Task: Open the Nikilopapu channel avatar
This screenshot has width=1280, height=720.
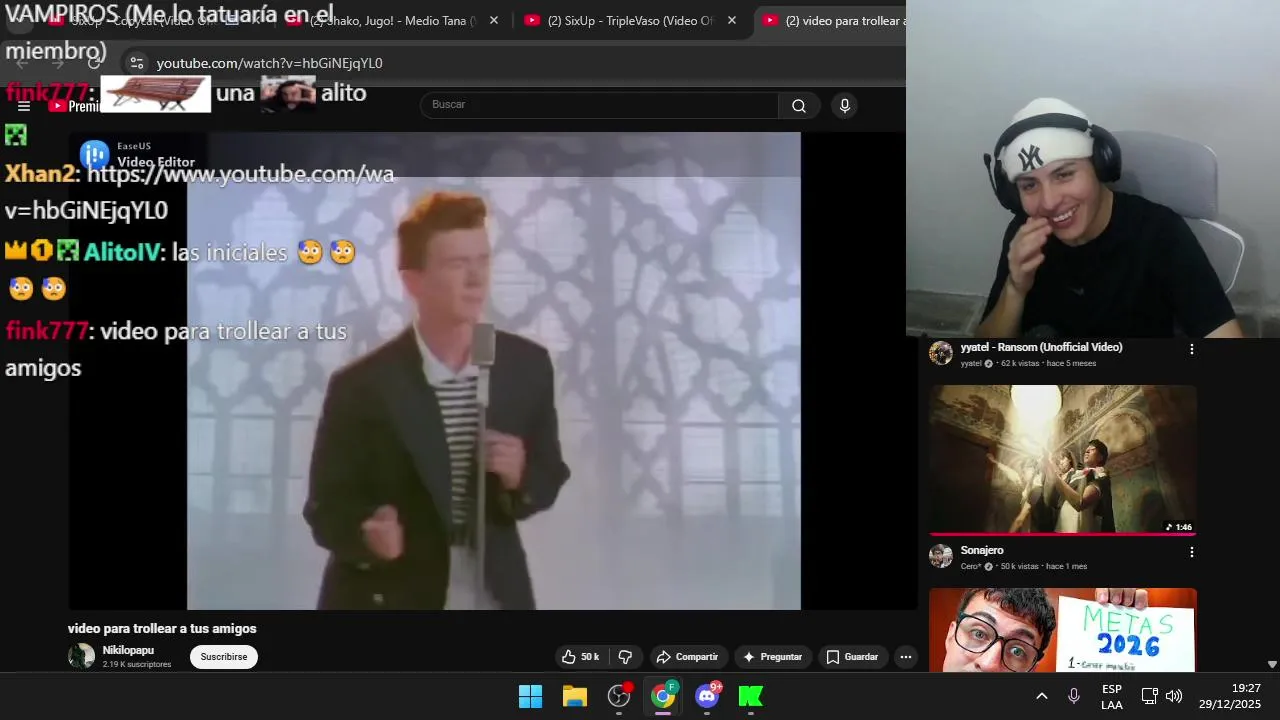Action: 81,656
